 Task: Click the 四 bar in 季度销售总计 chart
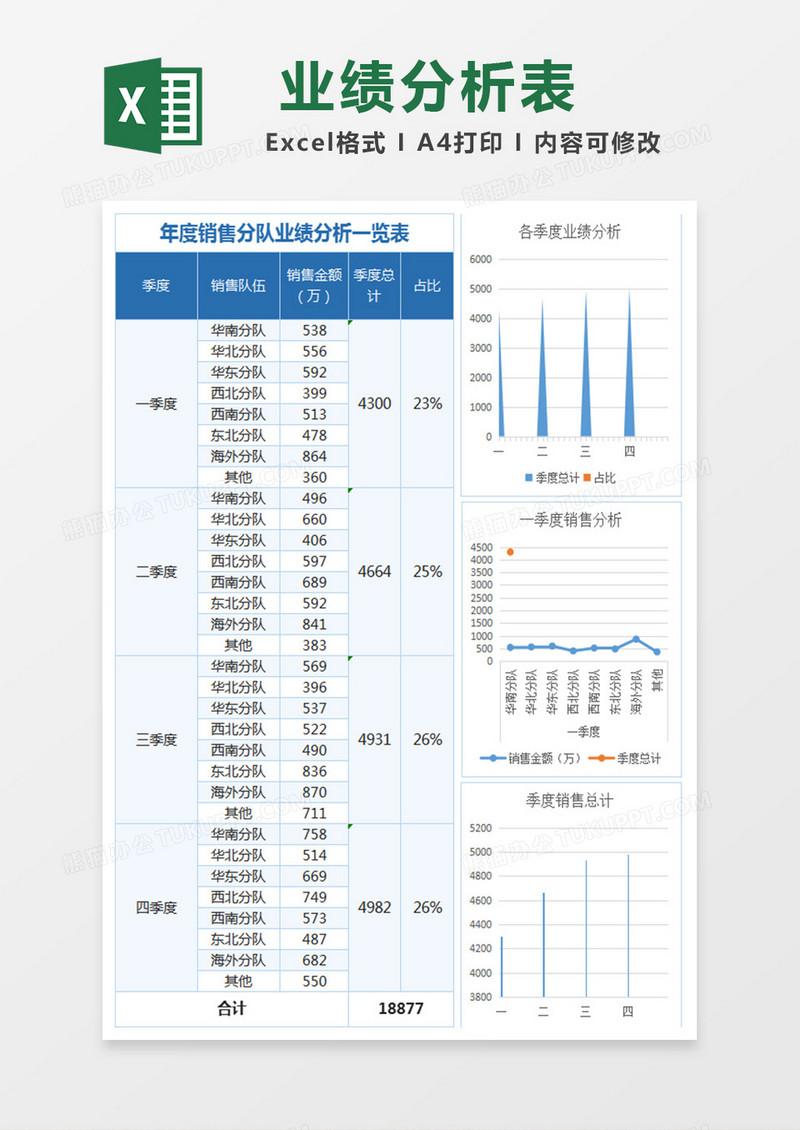pos(628,925)
